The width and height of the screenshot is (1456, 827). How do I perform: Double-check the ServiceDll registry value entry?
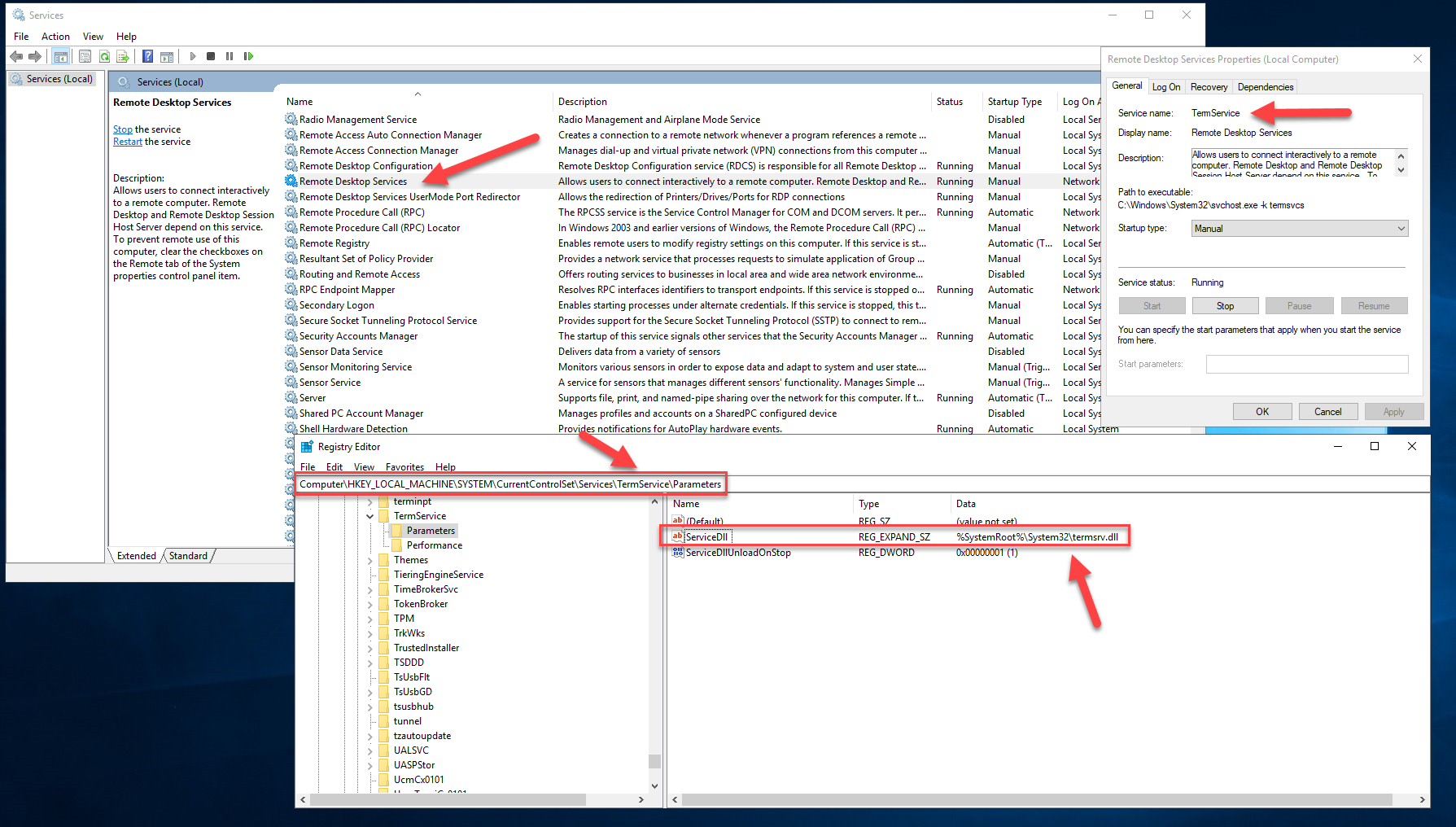(706, 537)
